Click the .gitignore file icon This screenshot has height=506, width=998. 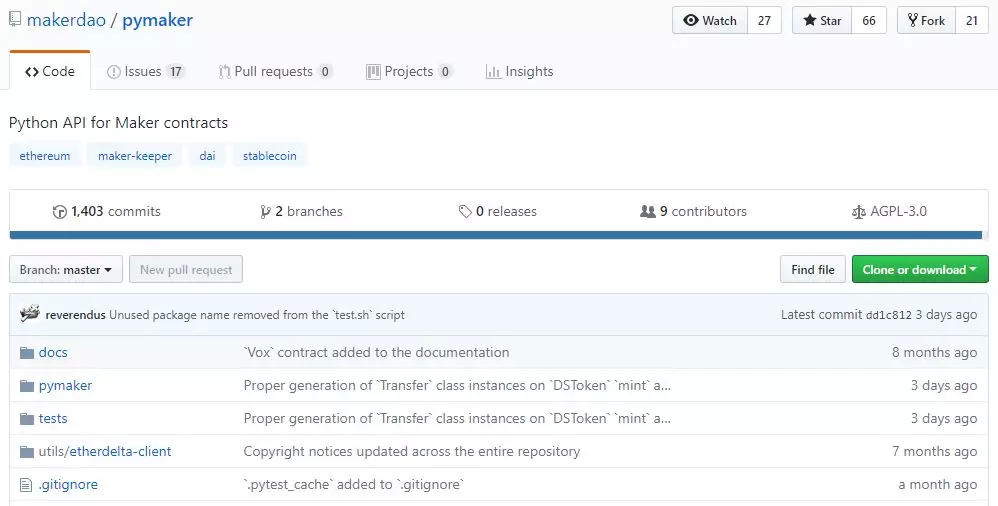pos(26,485)
